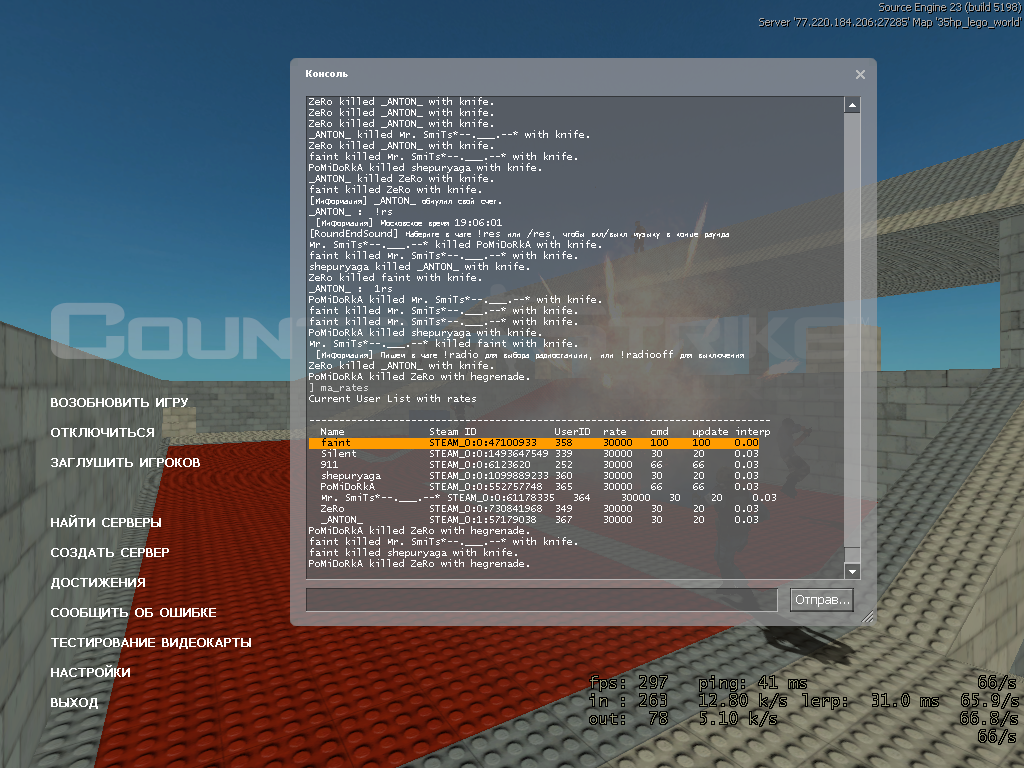Launch ТЕСТИРОВАНИЕ ВИДЕОКАРТЫ benchmark
The height and width of the screenshot is (768, 1024).
coord(151,643)
